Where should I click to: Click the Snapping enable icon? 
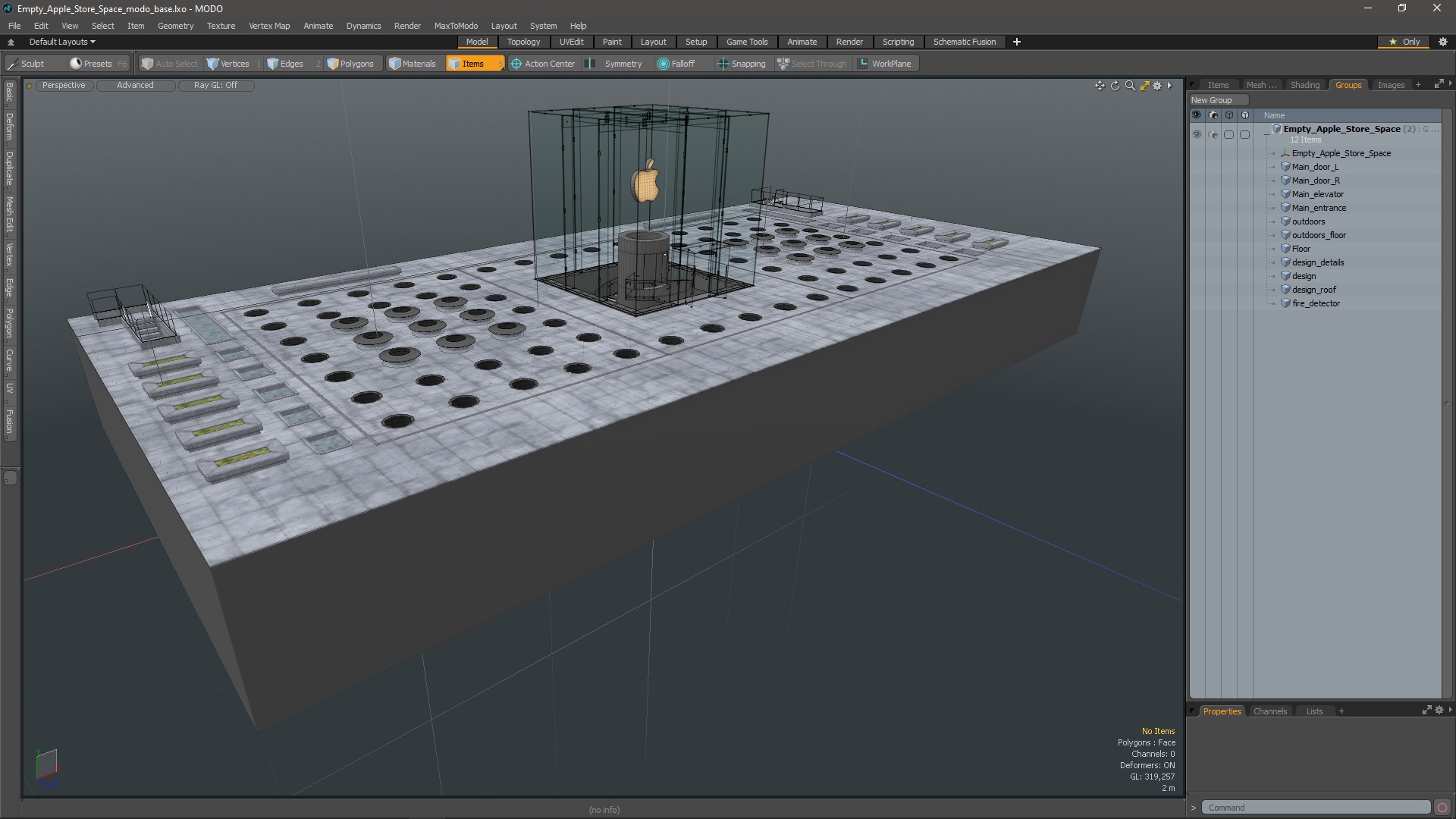tap(722, 63)
